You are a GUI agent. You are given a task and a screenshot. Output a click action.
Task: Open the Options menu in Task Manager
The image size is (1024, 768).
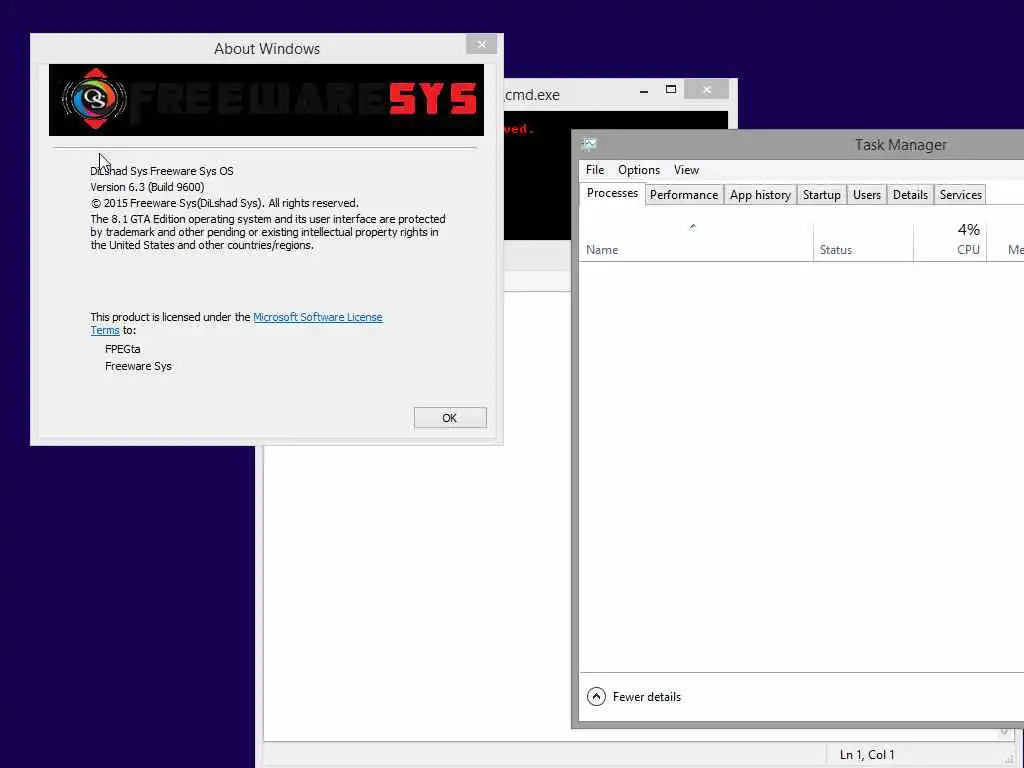pos(639,170)
